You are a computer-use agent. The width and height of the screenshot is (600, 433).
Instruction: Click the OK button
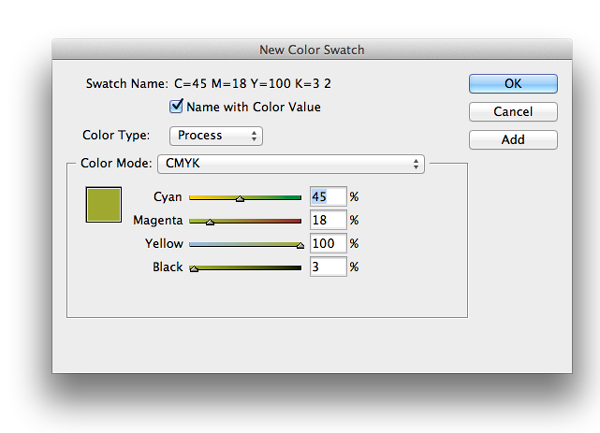pos(513,84)
